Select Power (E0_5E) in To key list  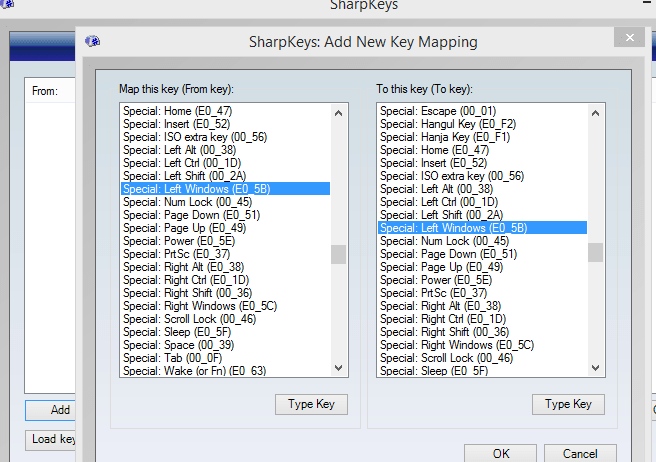pyautogui.click(x=482, y=280)
